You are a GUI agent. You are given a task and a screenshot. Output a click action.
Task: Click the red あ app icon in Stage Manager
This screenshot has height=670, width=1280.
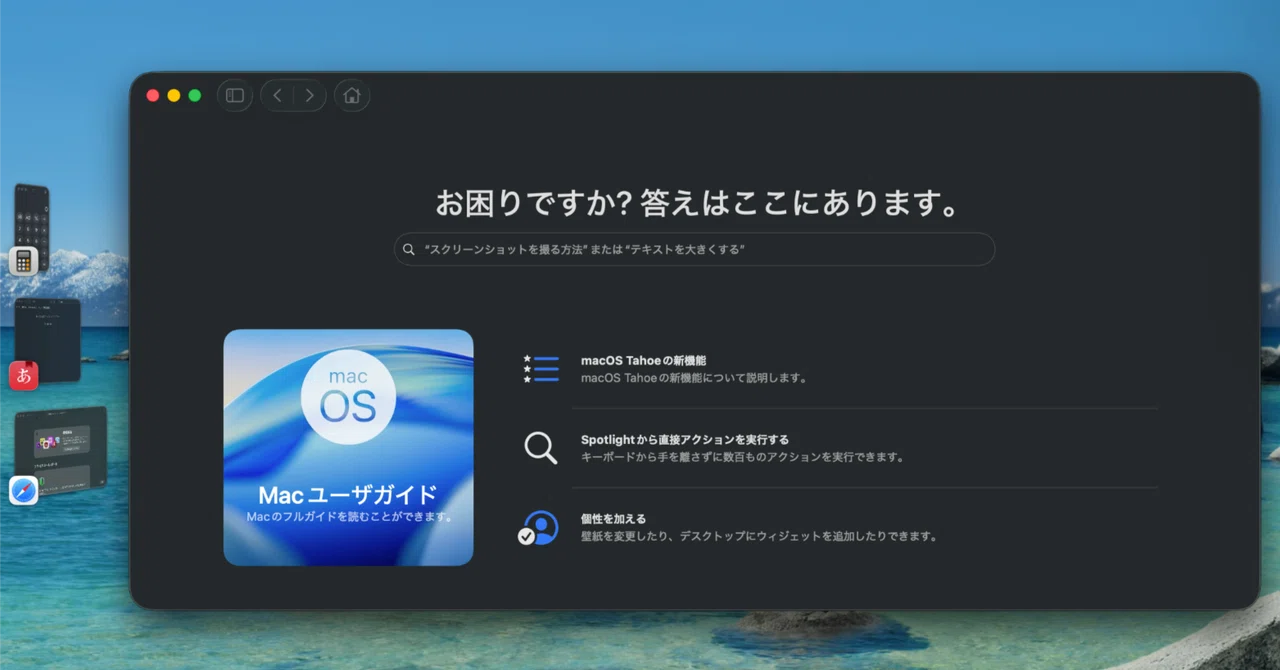tap(24, 376)
